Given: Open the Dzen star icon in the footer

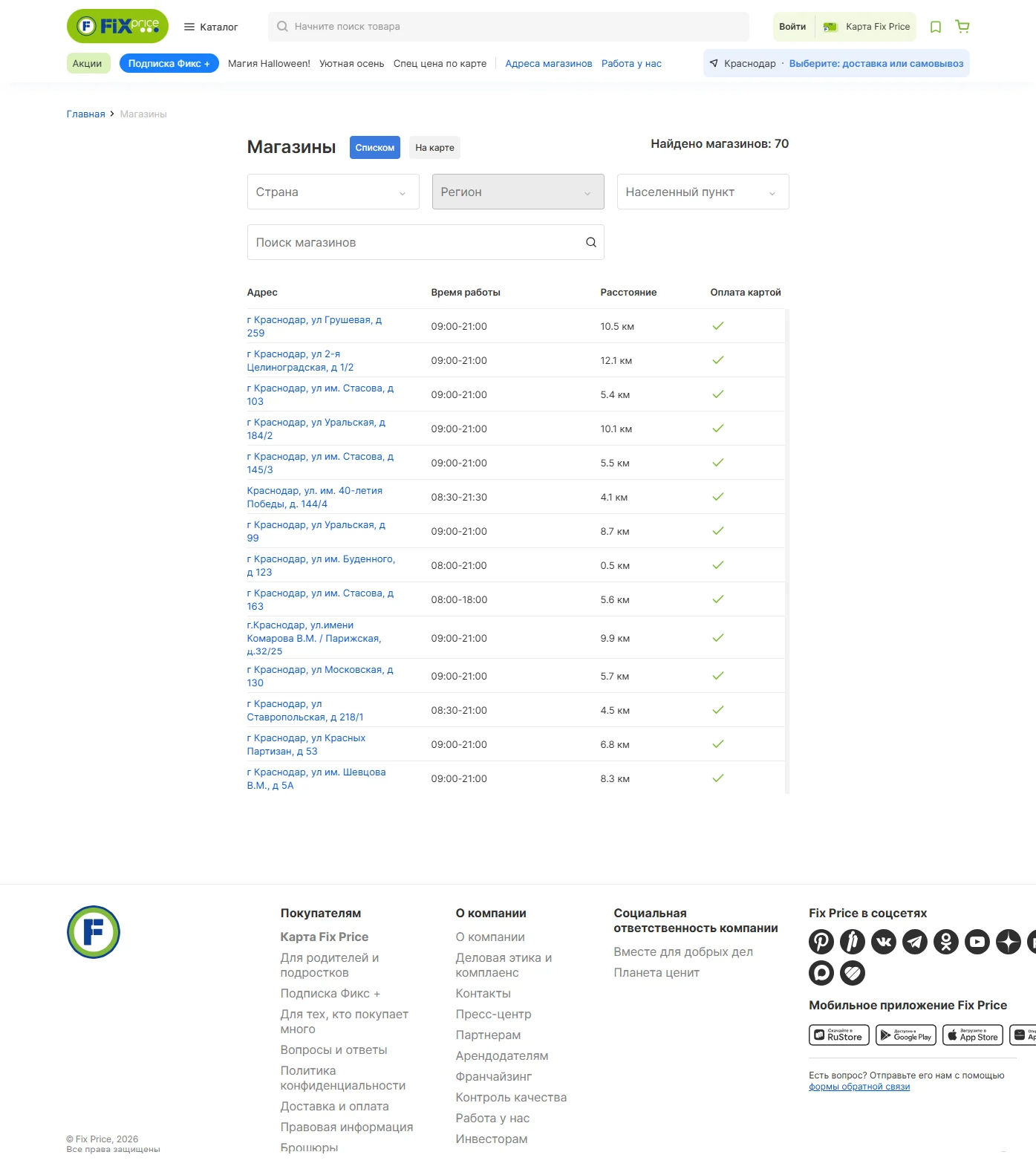Looking at the screenshot, I should (1009, 942).
